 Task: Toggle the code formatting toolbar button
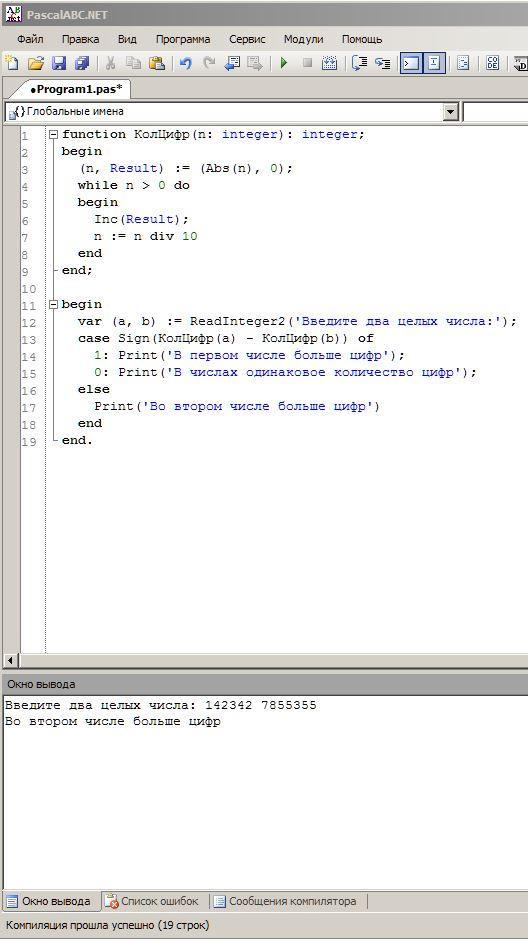pos(463,63)
